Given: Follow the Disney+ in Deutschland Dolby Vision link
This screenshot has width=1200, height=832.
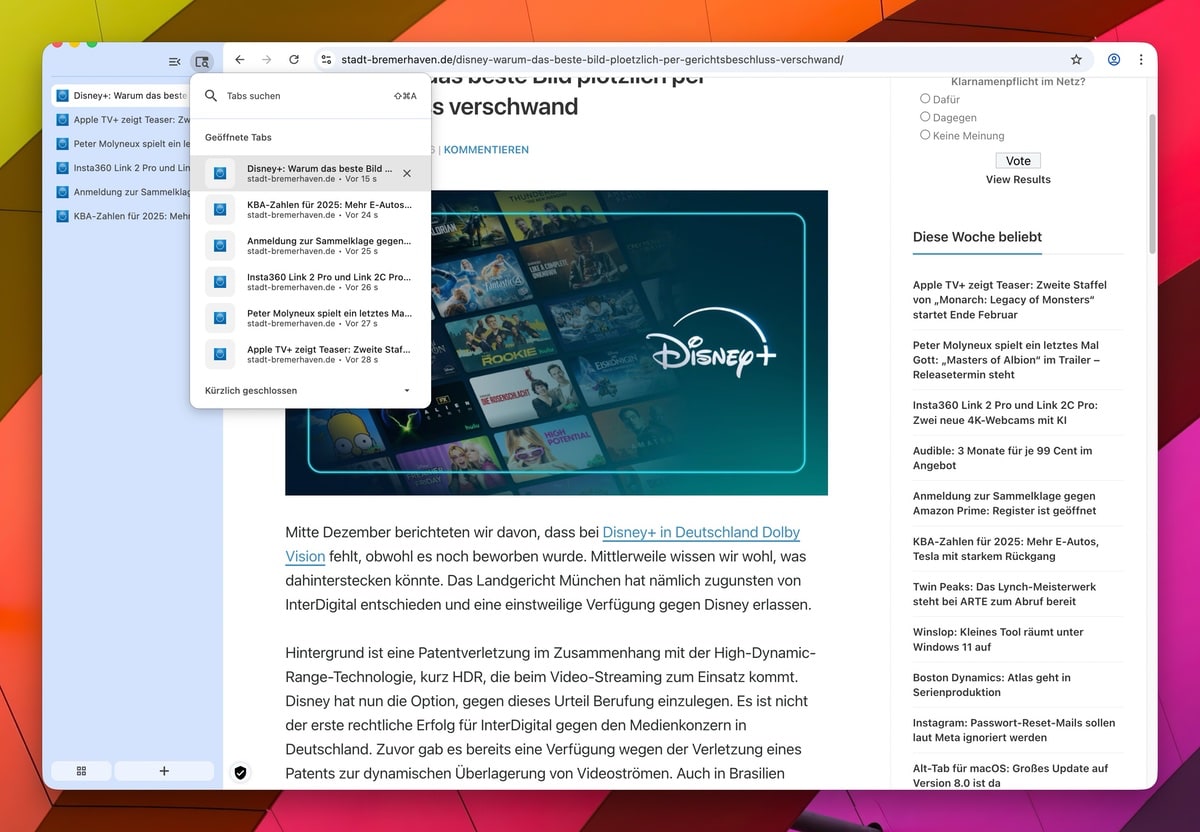Looking at the screenshot, I should (x=543, y=544).
